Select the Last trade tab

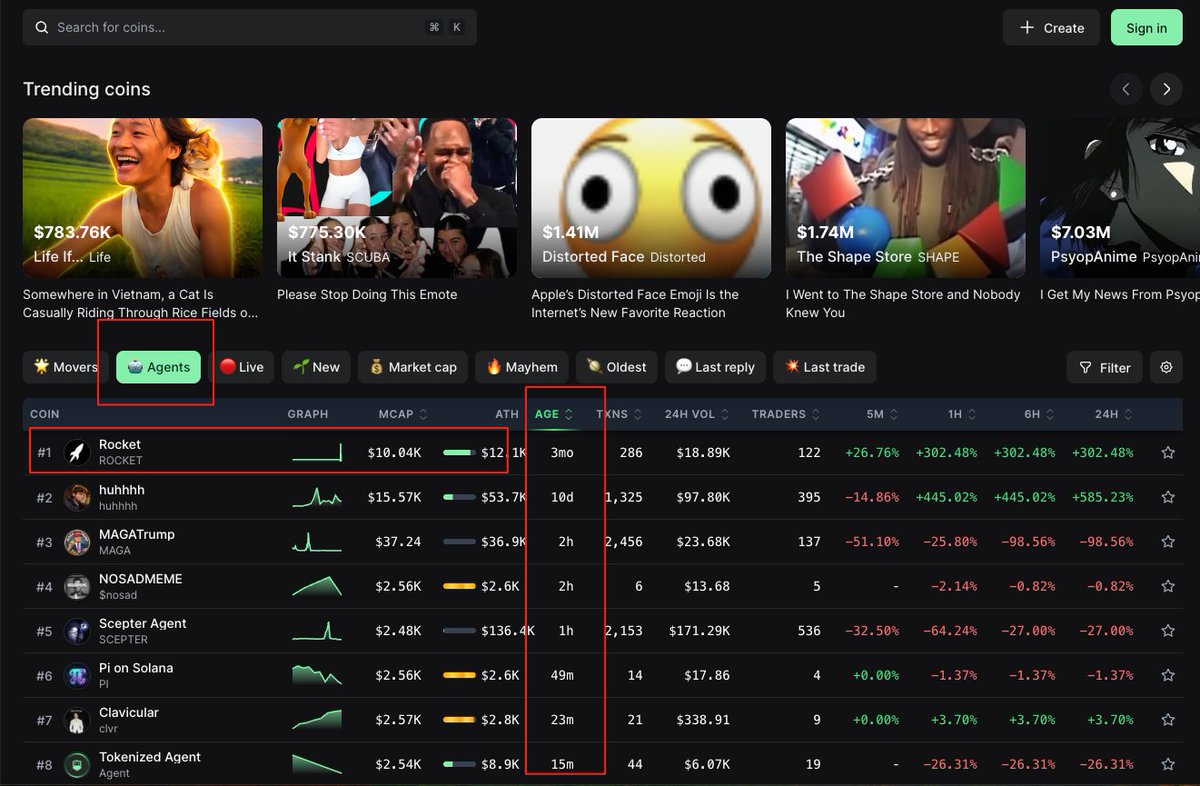(x=824, y=367)
